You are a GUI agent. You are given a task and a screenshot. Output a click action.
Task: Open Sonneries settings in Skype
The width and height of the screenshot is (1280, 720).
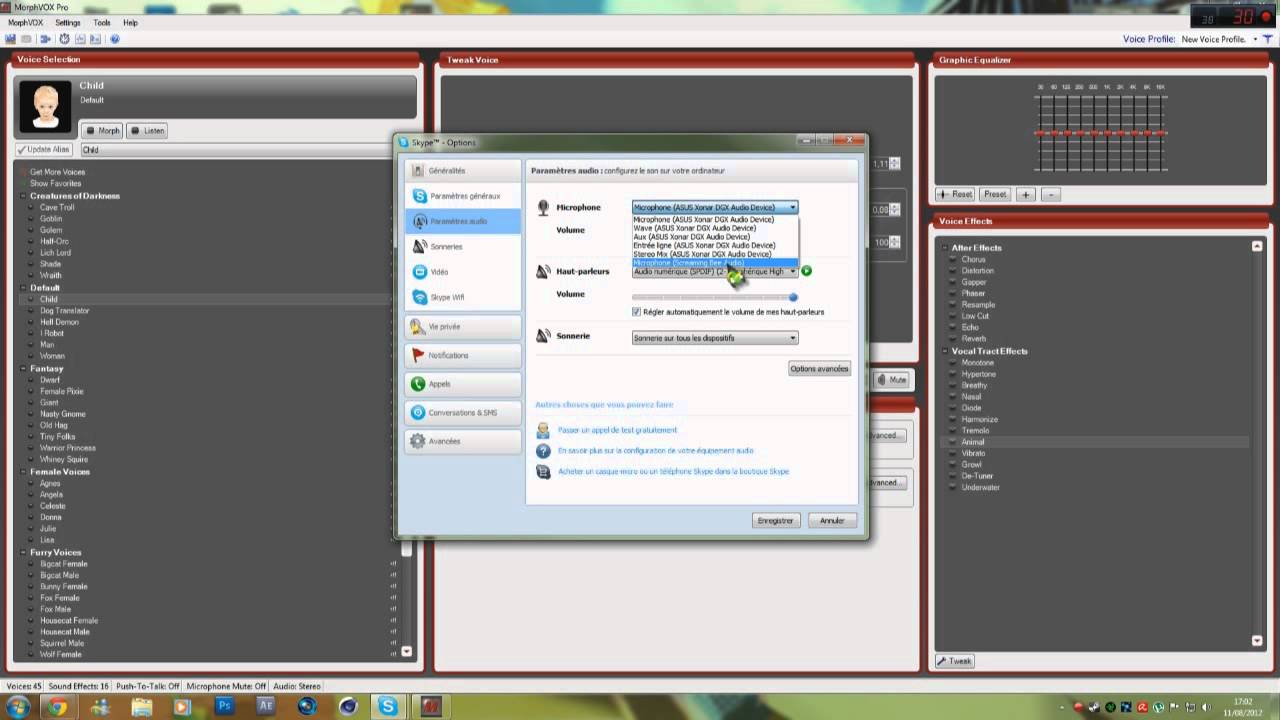pos(463,246)
